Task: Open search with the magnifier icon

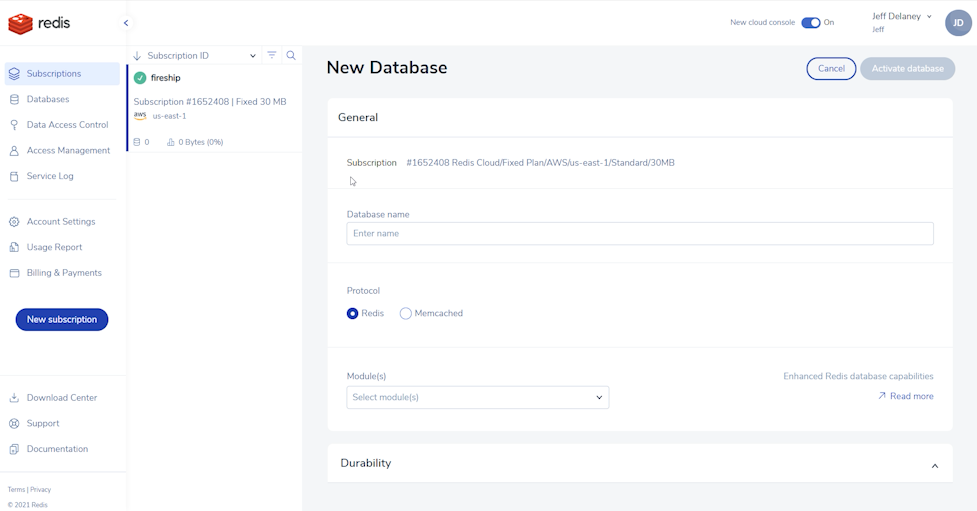Action: 291,56
